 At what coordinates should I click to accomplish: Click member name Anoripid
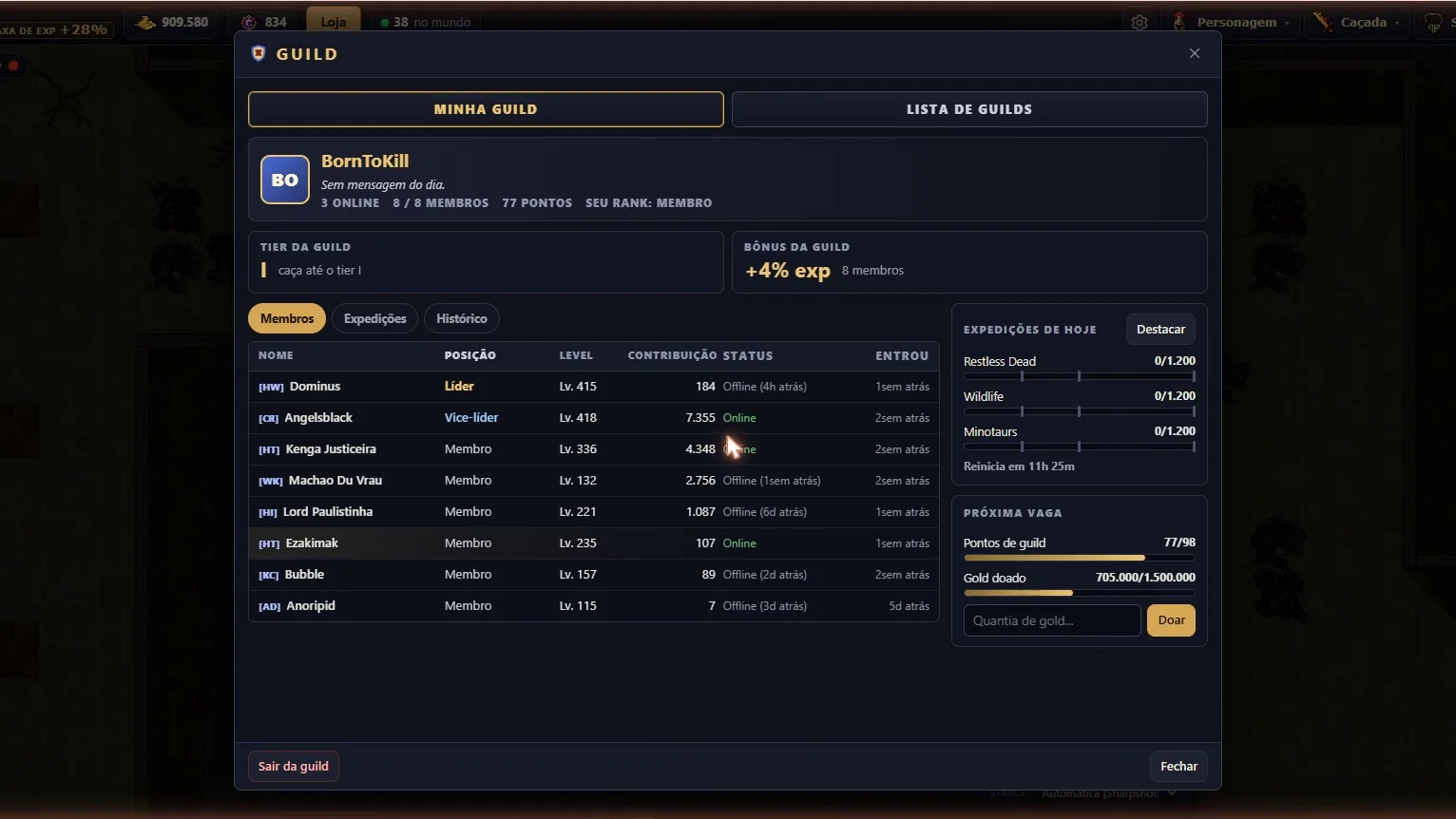click(311, 606)
